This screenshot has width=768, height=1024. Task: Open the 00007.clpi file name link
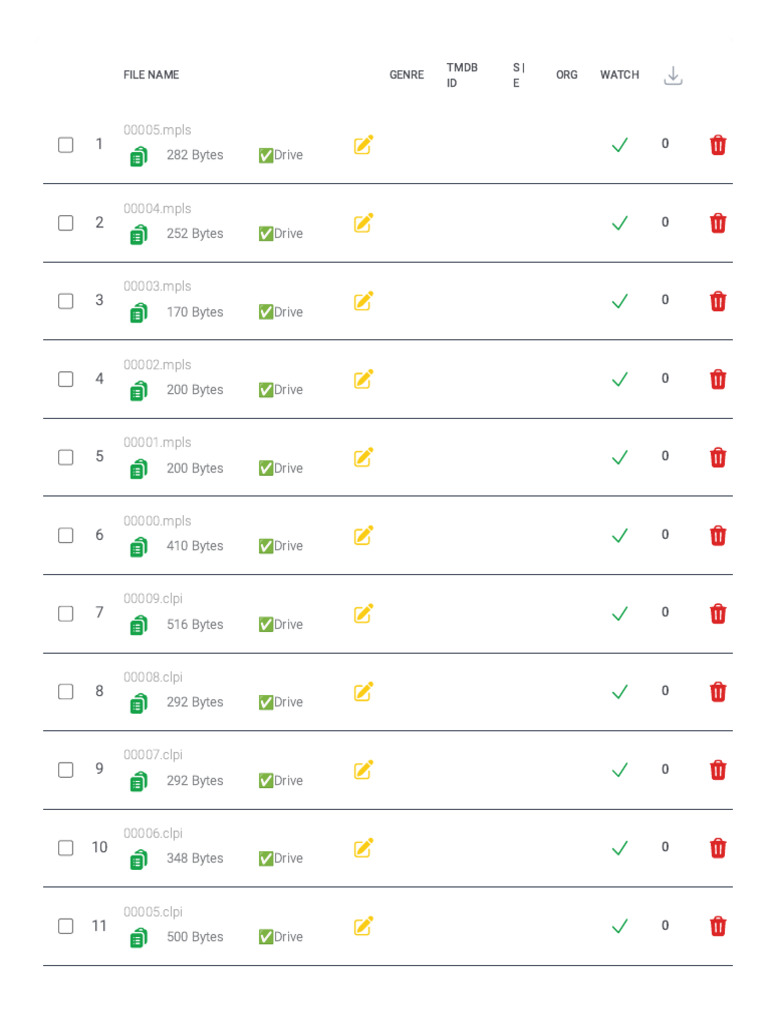[x=153, y=755]
